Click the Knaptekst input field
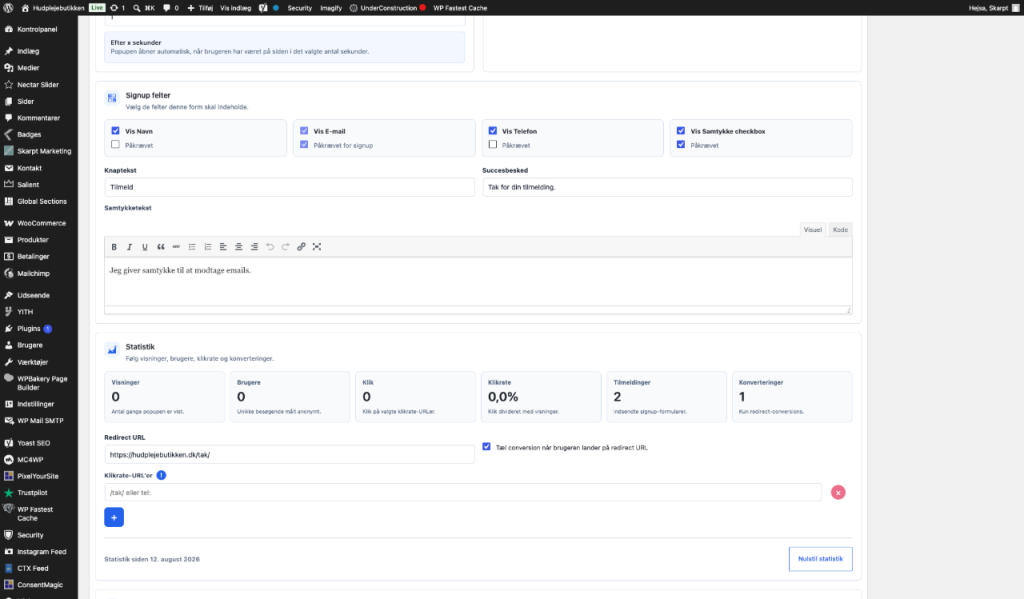 coord(289,187)
